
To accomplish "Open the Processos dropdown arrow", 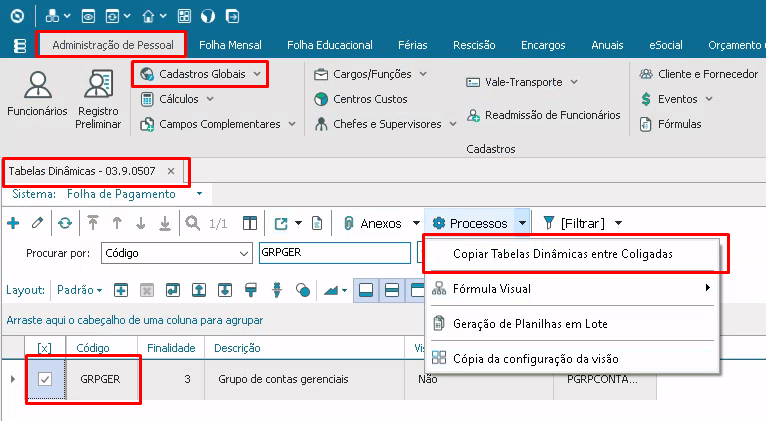I will click(x=522, y=223).
